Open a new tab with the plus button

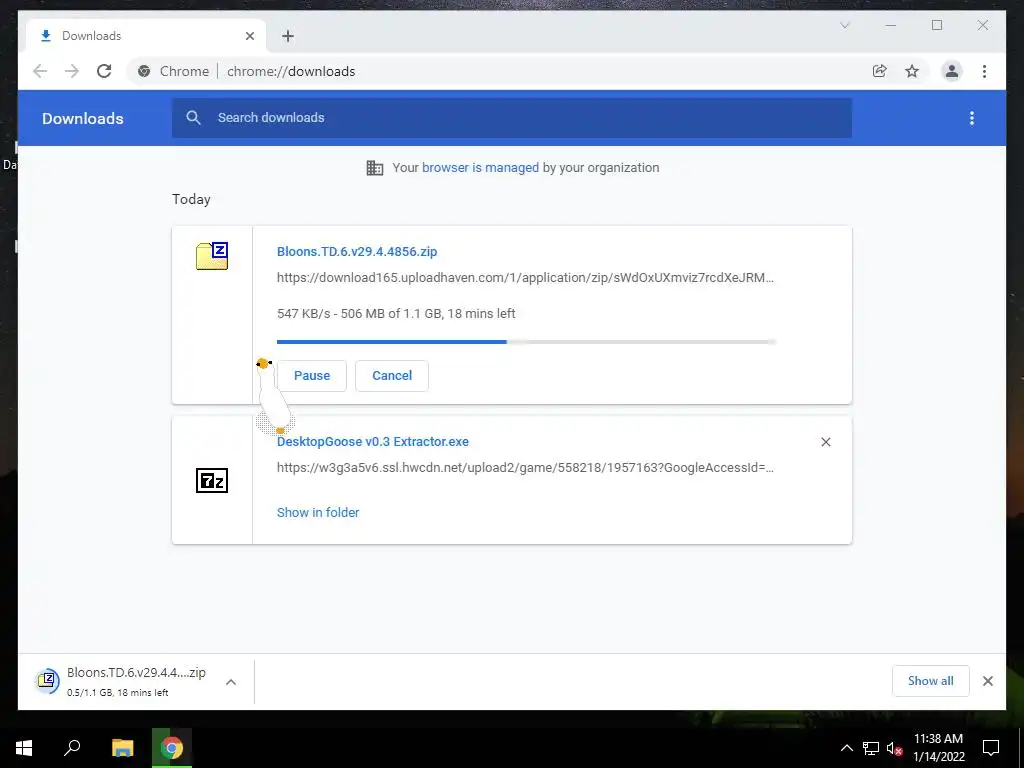(x=288, y=36)
